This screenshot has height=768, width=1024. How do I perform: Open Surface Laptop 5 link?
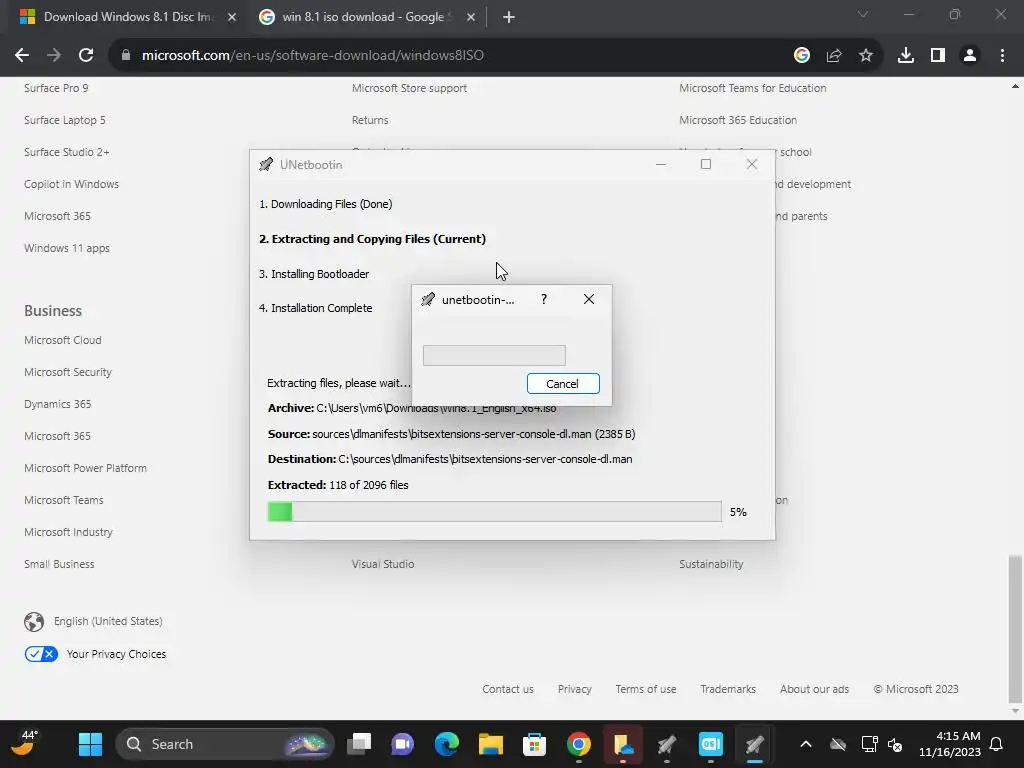tap(65, 120)
